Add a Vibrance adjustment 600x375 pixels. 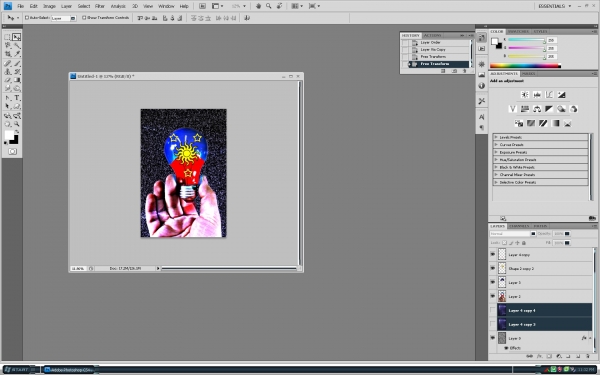click(x=513, y=109)
